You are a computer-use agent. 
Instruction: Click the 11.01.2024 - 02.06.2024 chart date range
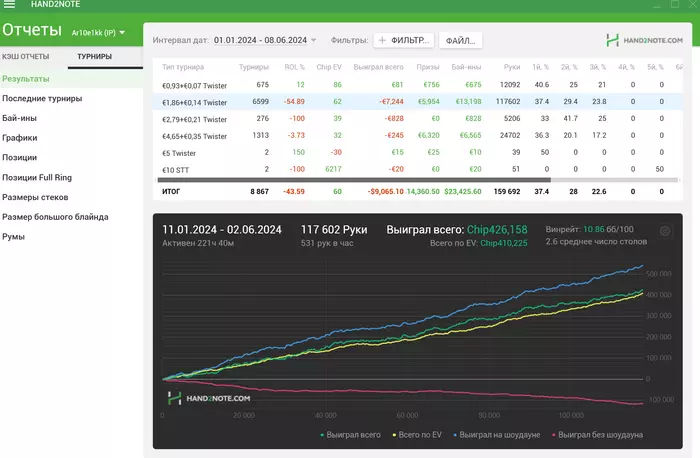(x=222, y=230)
